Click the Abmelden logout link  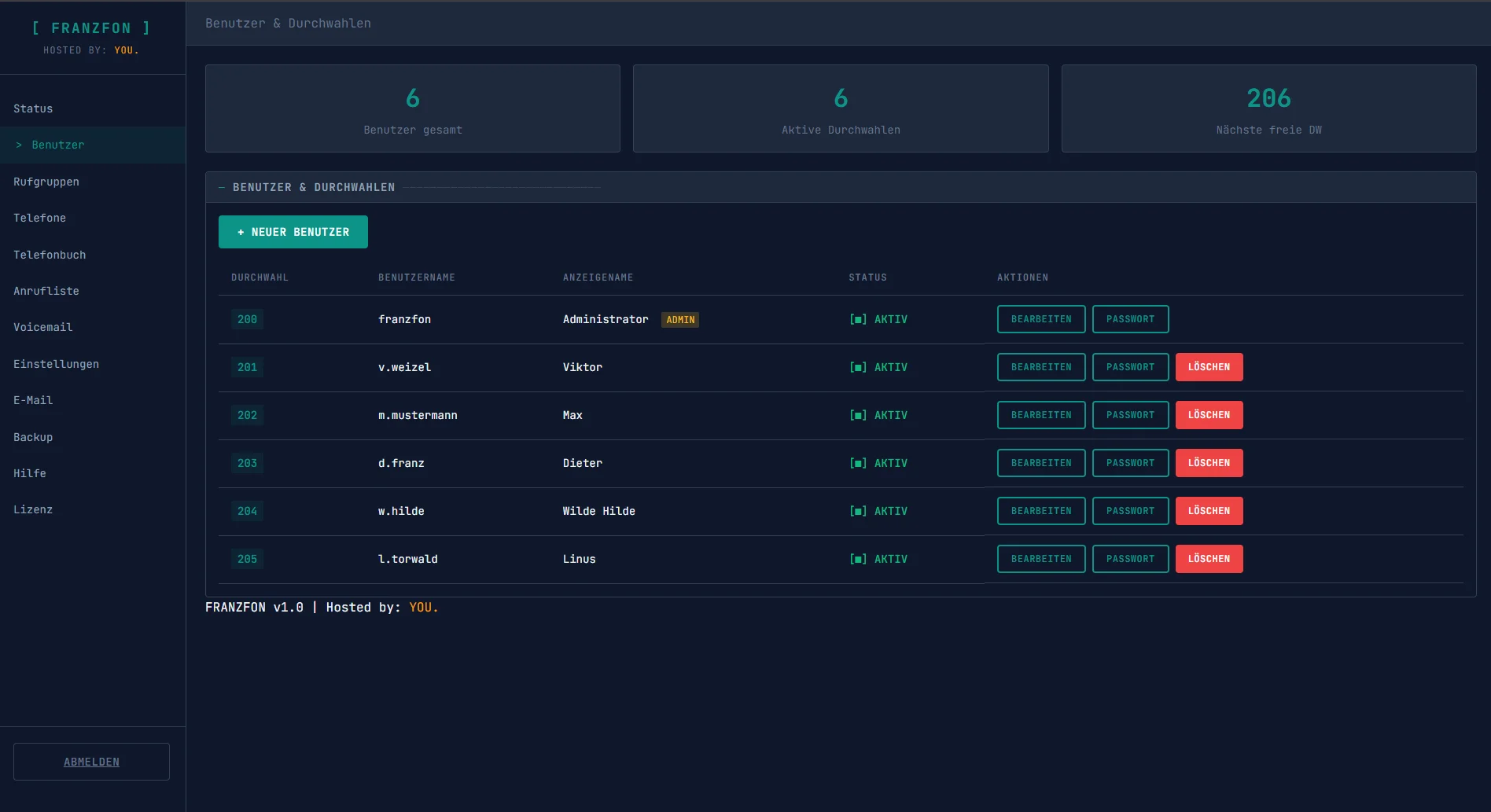coord(91,762)
